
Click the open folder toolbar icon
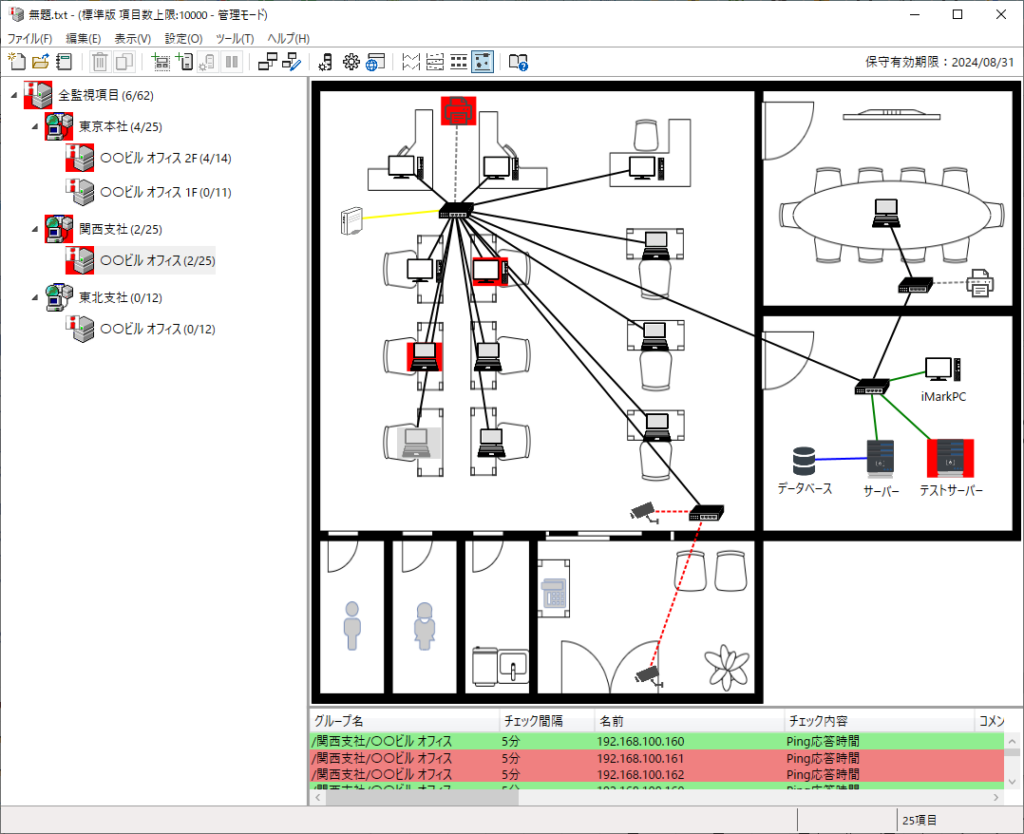coord(40,62)
